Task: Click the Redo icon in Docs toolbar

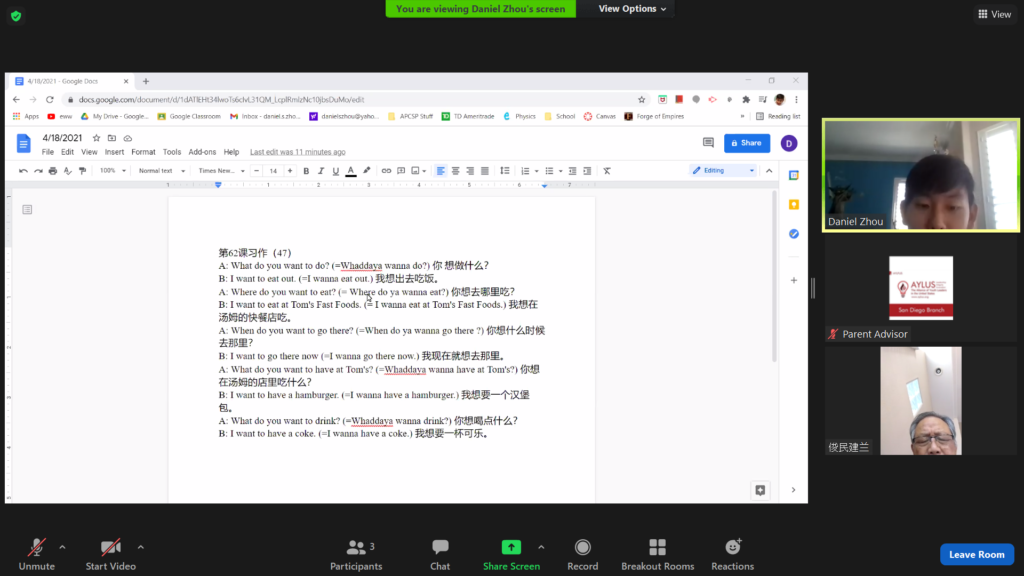Action: coord(38,171)
